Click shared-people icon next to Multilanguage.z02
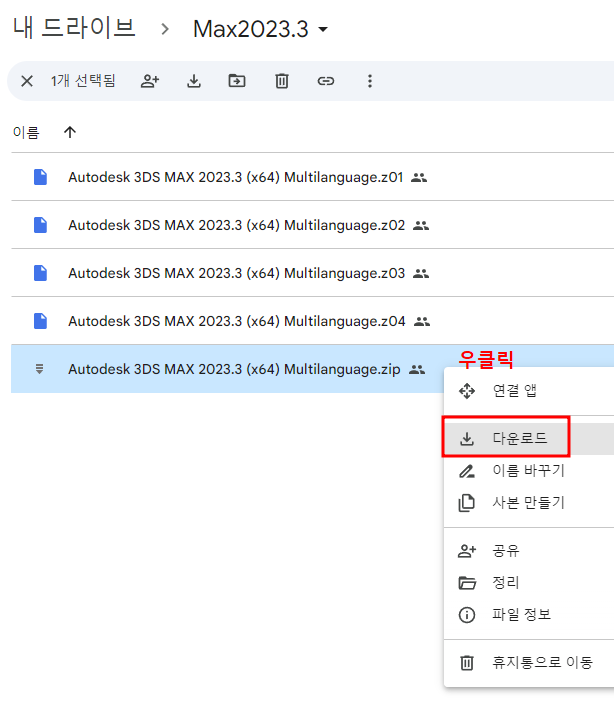 click(x=421, y=226)
